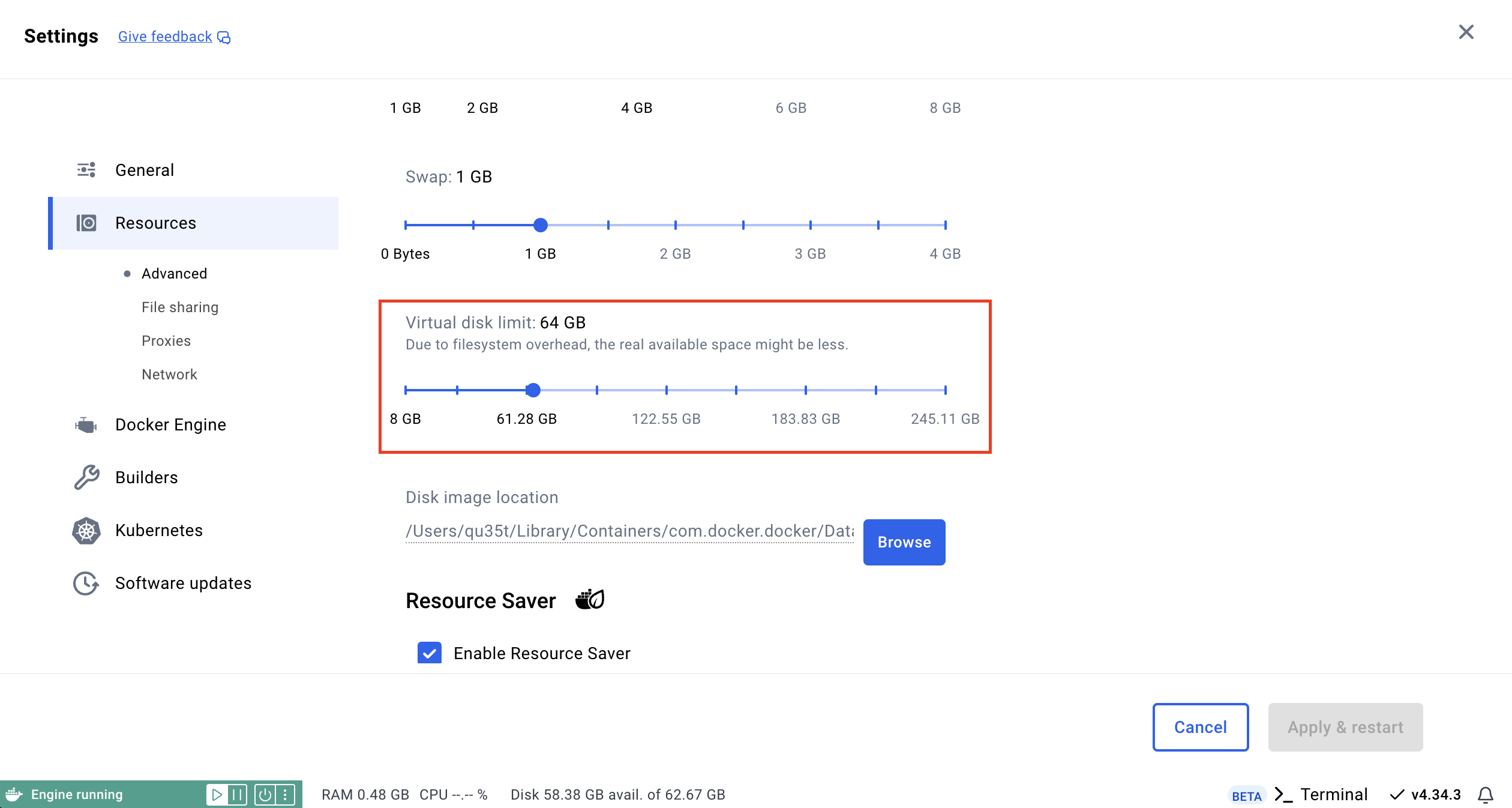Open the Give feedback link
This screenshot has width=1512, height=808.
tap(166, 36)
